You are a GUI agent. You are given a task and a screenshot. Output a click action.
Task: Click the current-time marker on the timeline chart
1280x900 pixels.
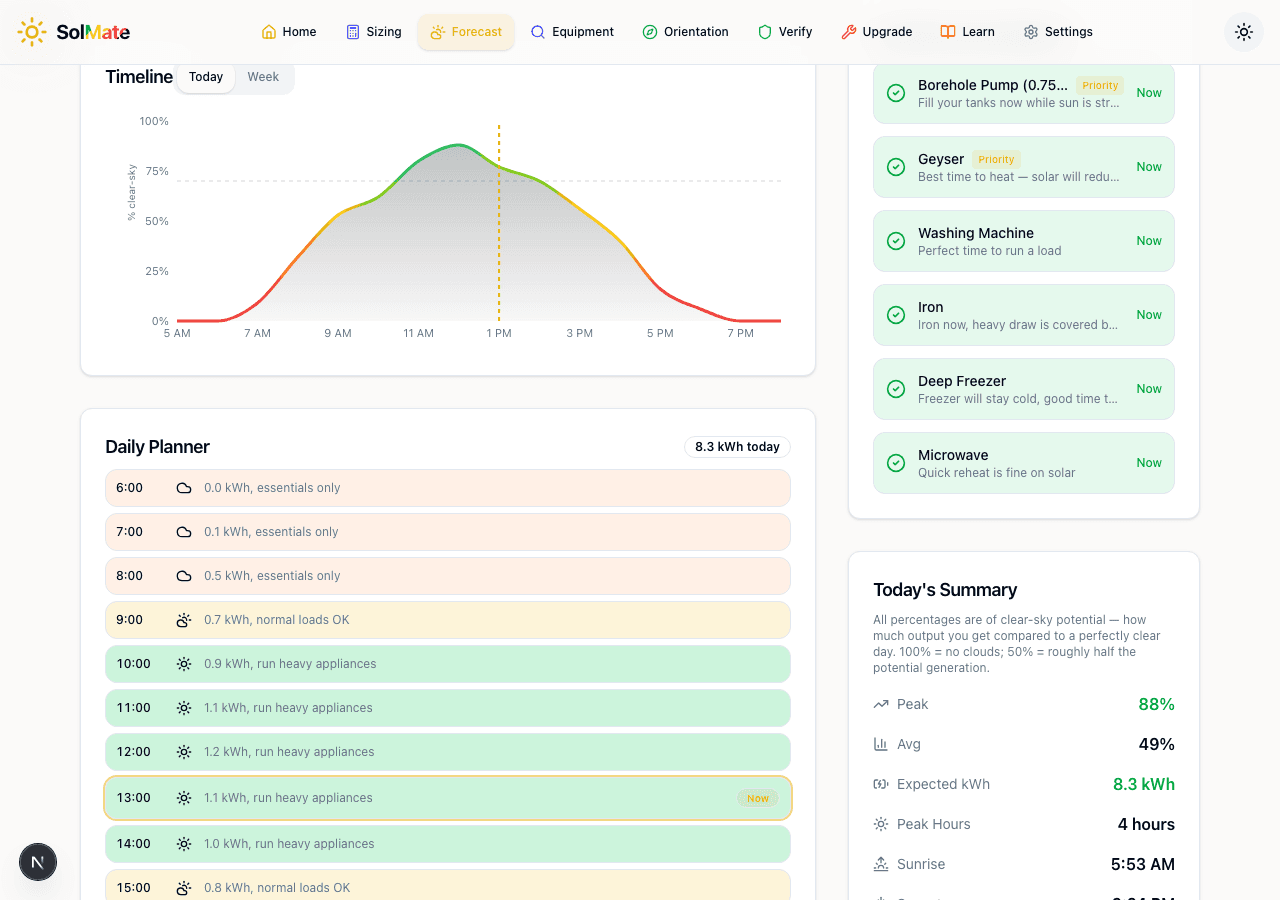pos(499,222)
